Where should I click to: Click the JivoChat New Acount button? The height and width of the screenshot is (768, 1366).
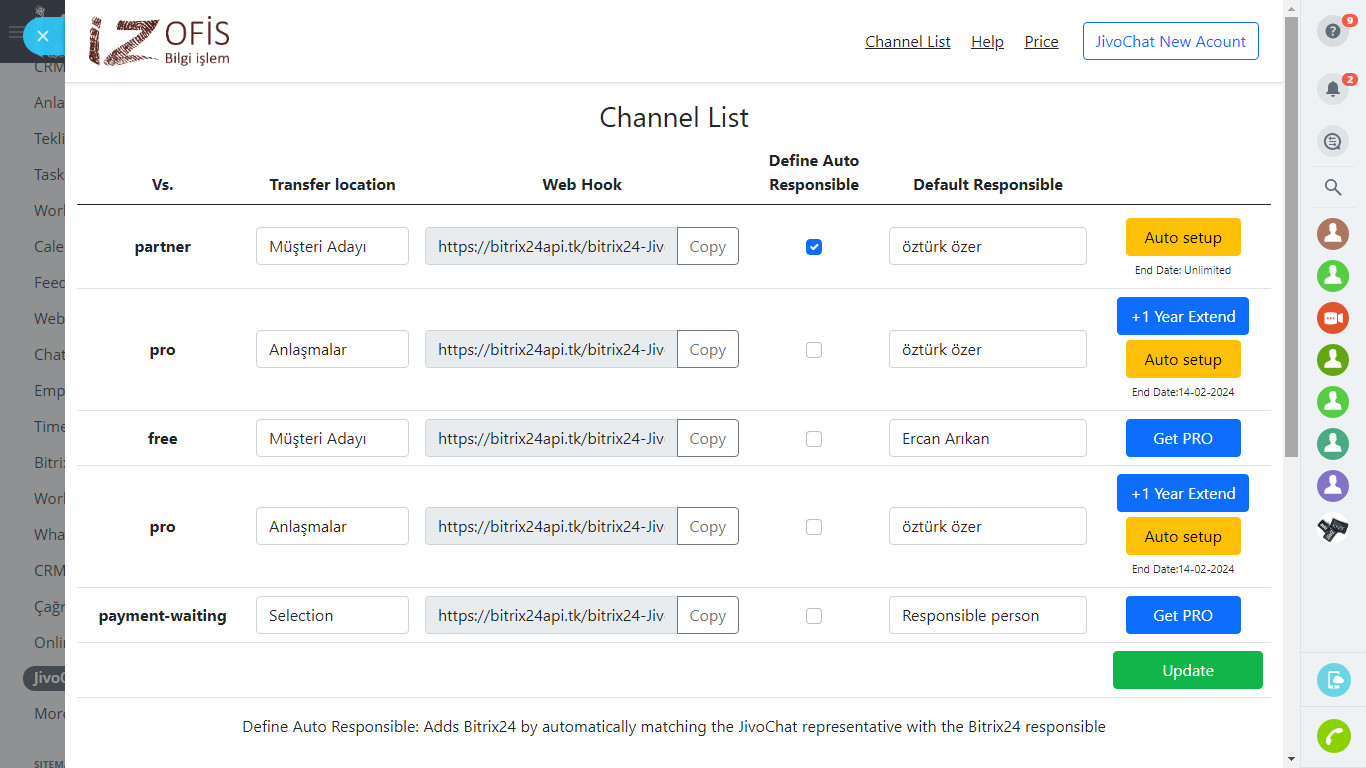point(1170,42)
